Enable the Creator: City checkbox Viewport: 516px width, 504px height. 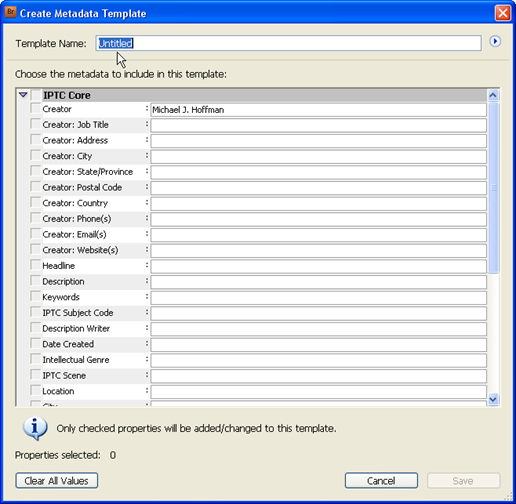(x=35, y=155)
